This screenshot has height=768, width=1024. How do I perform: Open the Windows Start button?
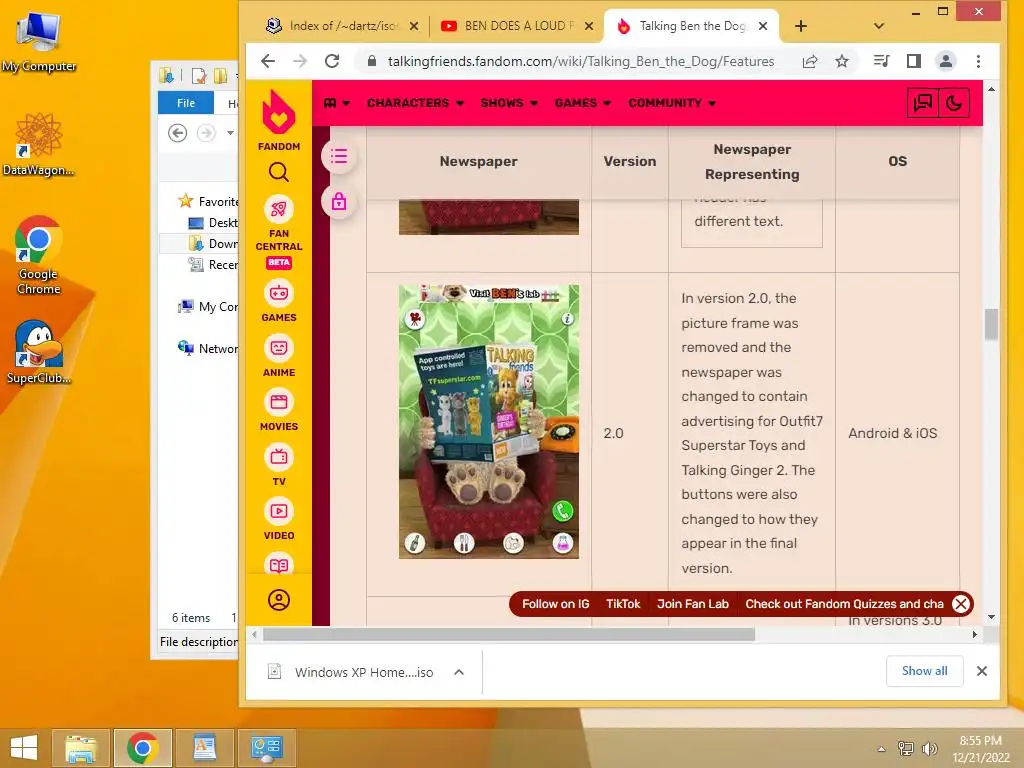coord(24,748)
